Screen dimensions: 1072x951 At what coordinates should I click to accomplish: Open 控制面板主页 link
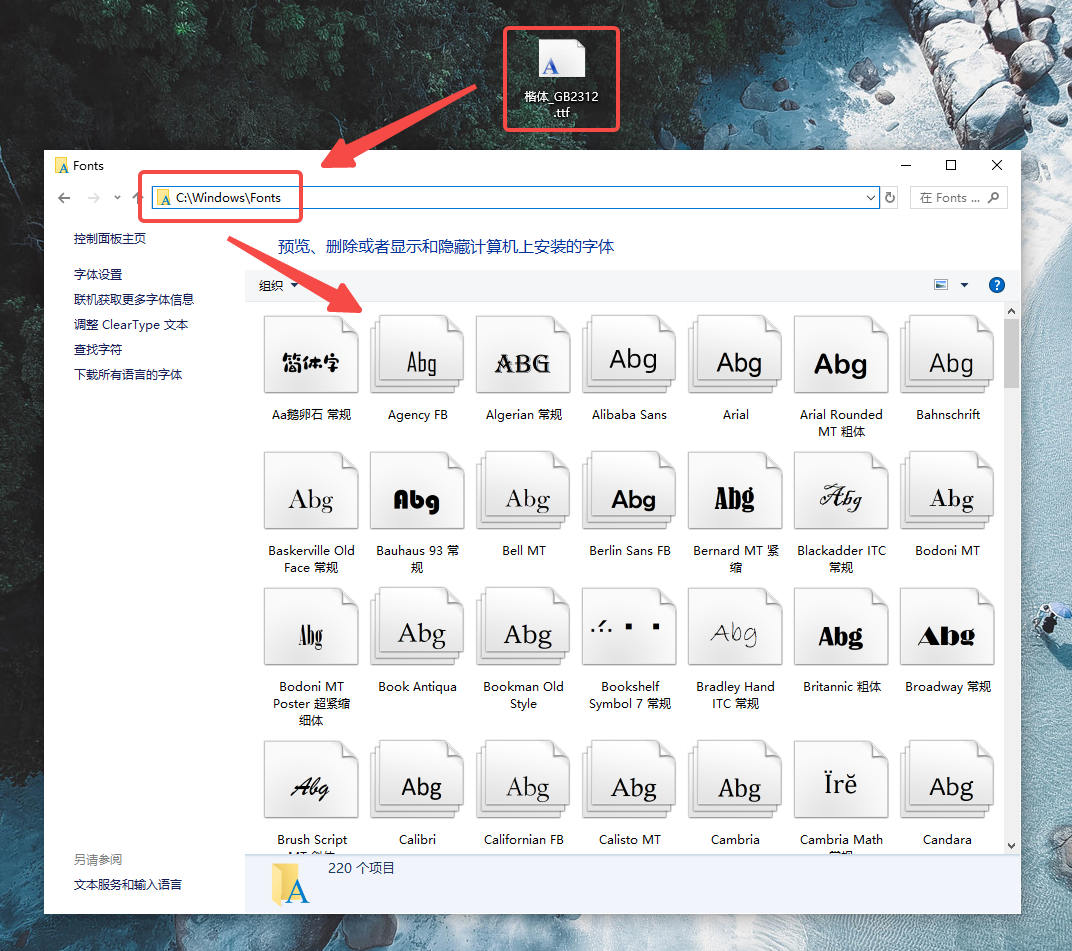point(109,239)
